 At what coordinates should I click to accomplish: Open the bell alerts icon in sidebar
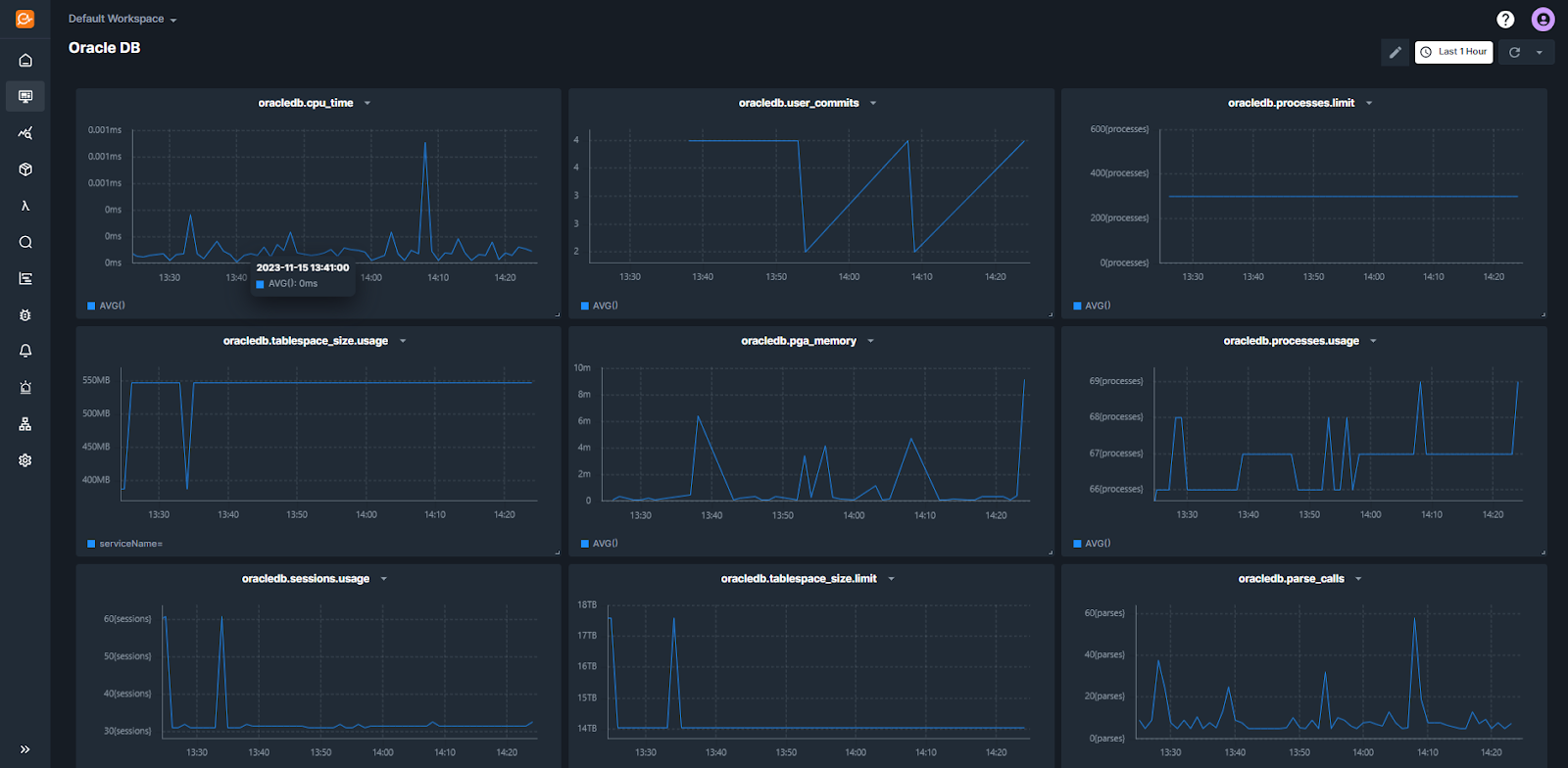pyautogui.click(x=25, y=351)
